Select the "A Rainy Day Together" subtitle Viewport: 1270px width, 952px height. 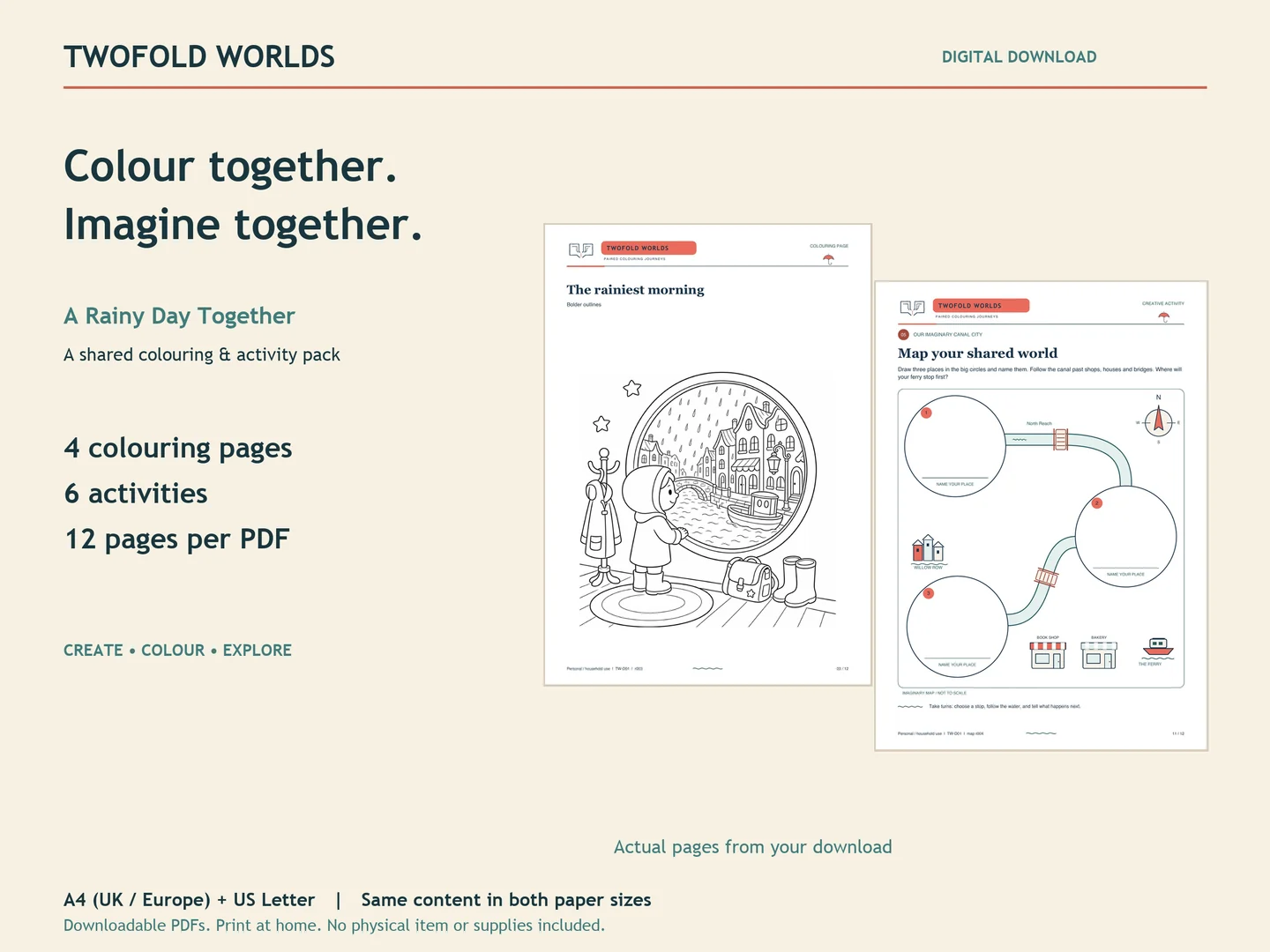tap(179, 316)
